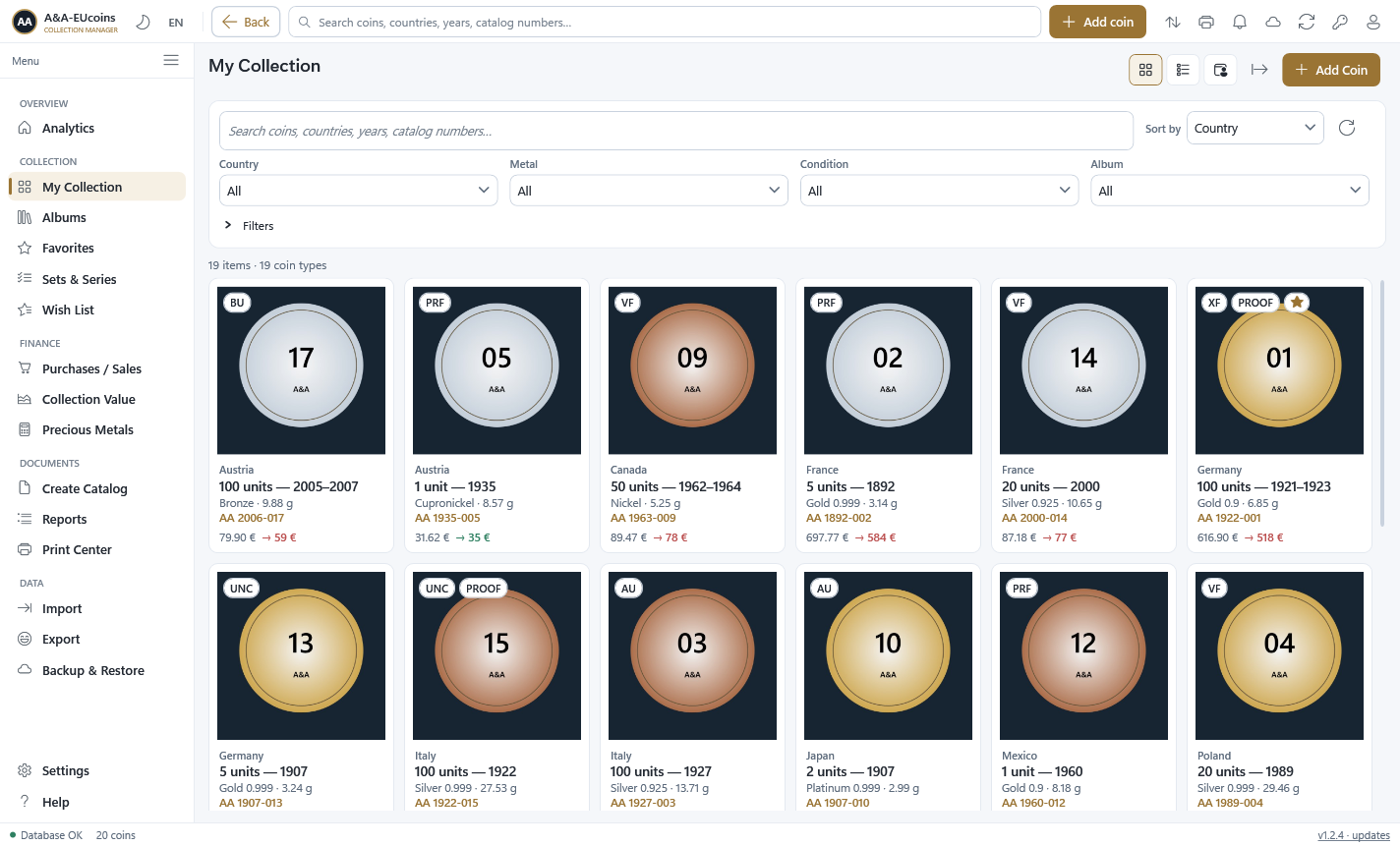Image resolution: width=1400 pixels, height=846 pixels.
Task: Open Purchases / Sales in the sidebar
Action: (x=96, y=369)
